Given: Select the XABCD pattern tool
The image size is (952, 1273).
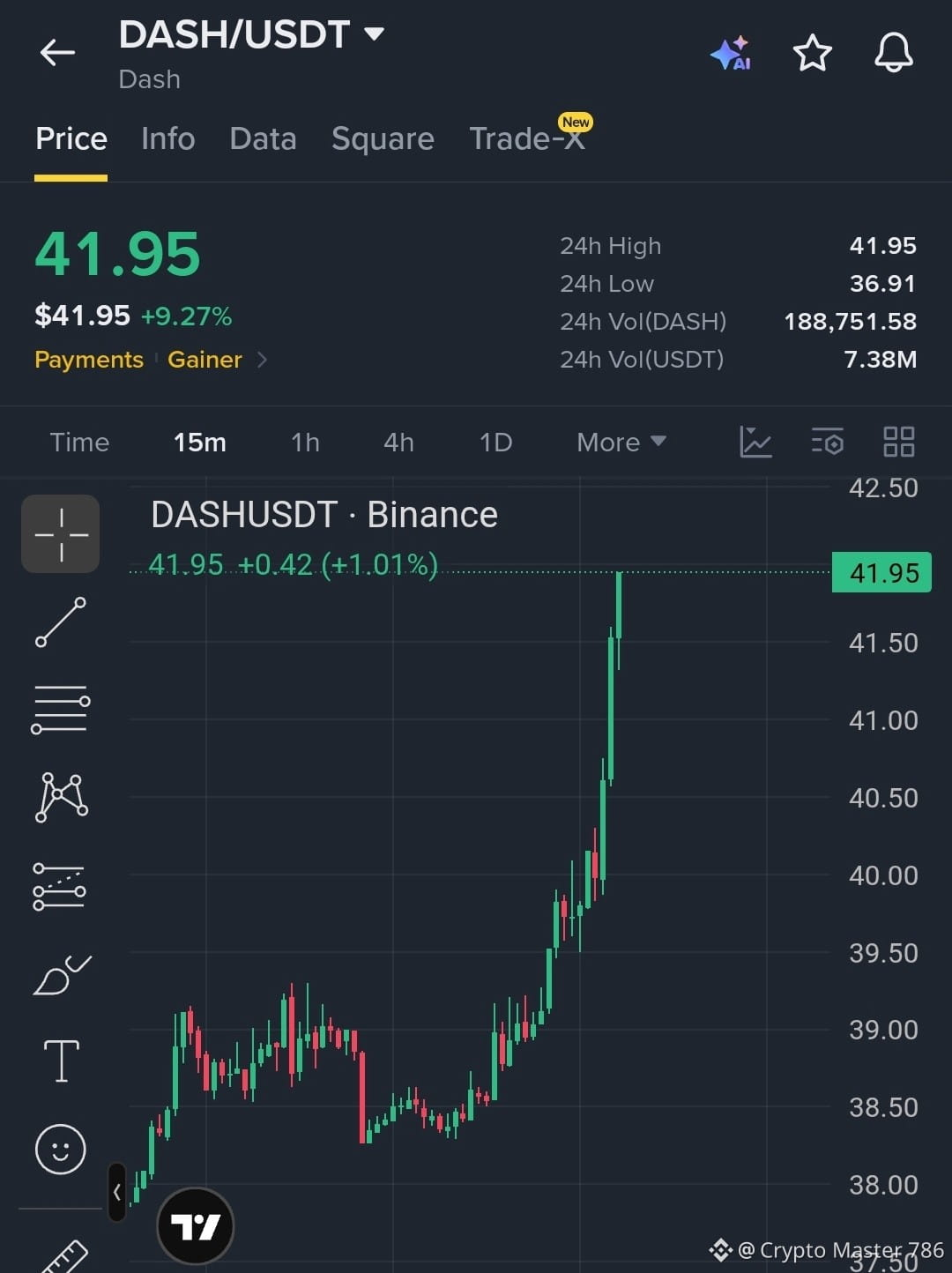Looking at the screenshot, I should tap(61, 797).
